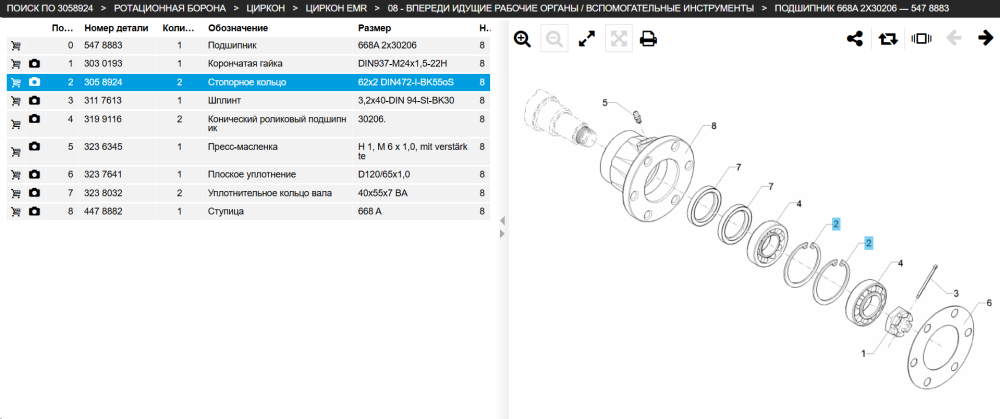Open photo of part 311 7613
Screen dimensions: 1000x419
34,101
